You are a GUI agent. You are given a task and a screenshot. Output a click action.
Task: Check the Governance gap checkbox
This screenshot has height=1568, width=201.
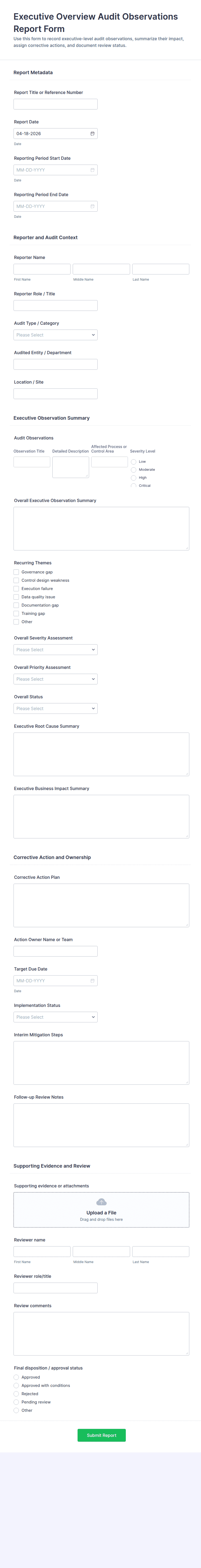[16, 572]
